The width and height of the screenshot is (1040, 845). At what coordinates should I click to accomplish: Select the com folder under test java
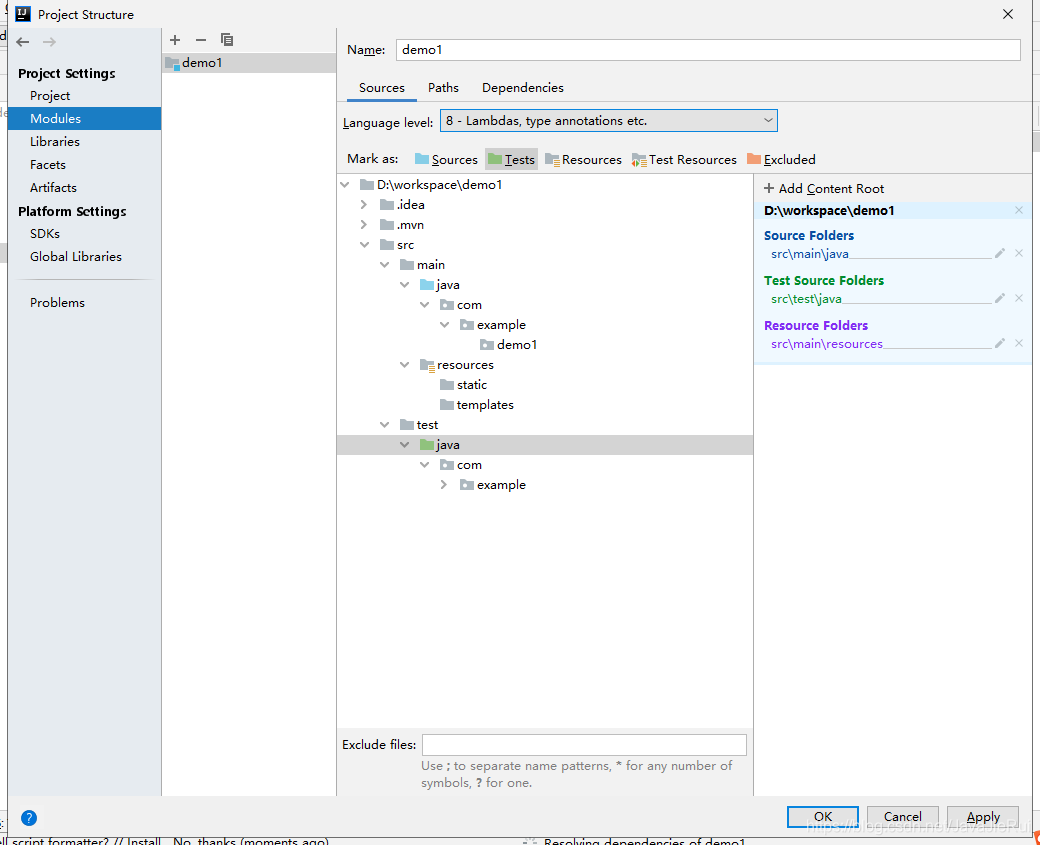(461, 465)
